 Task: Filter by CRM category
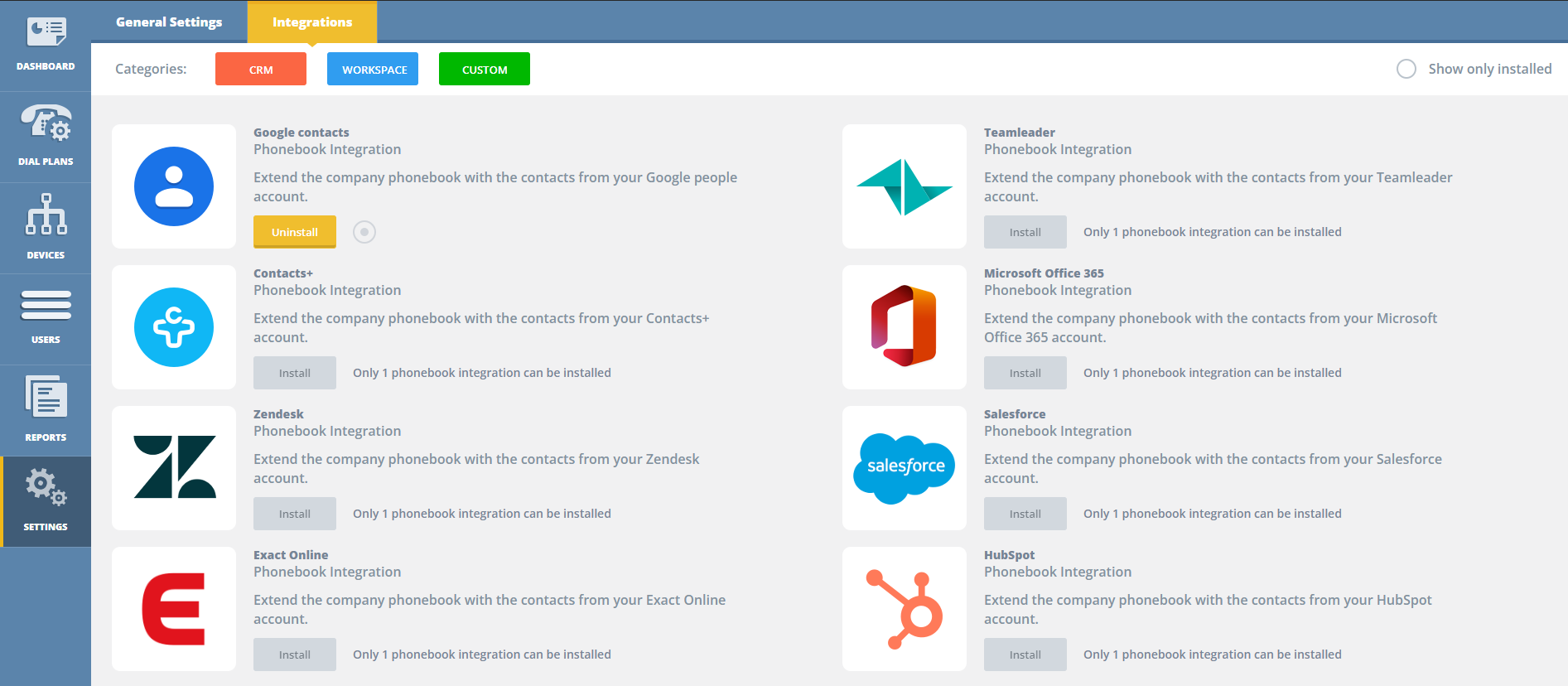point(261,70)
